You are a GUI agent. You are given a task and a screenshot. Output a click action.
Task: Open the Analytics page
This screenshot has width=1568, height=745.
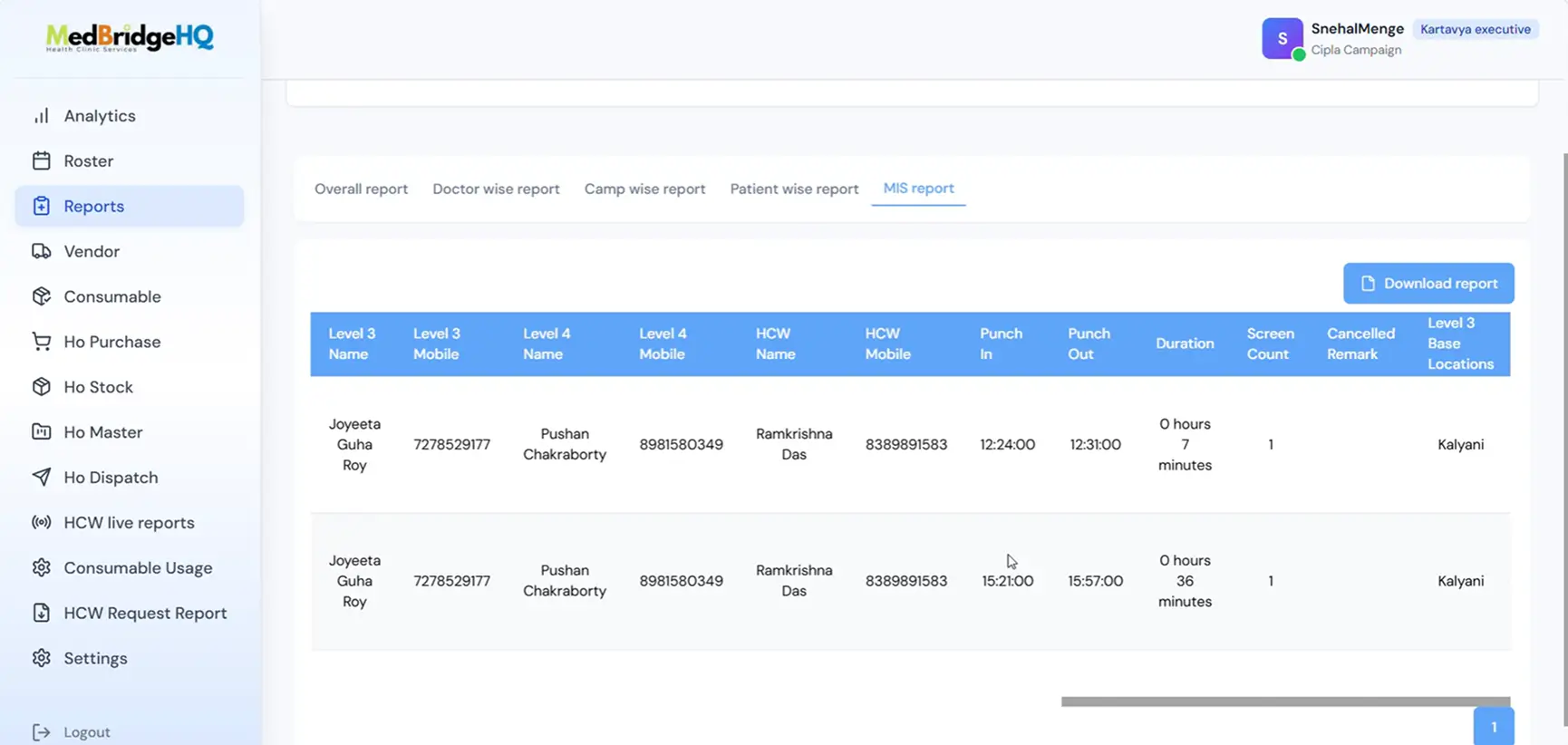(x=130, y=116)
